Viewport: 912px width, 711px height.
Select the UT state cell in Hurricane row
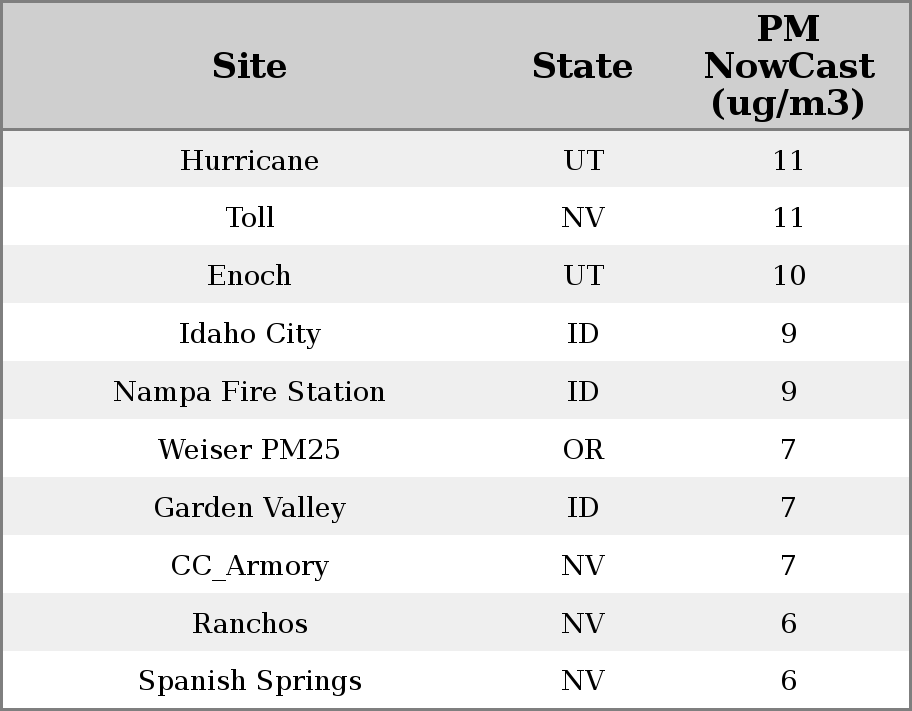583,160
